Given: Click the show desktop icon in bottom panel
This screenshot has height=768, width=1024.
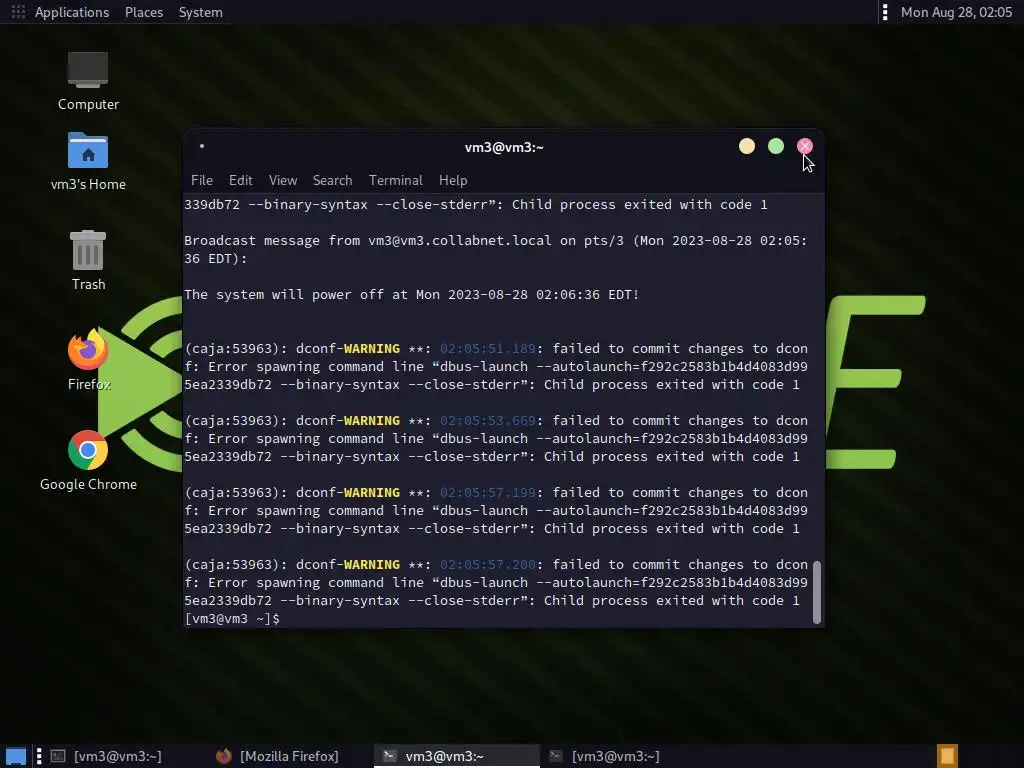Looking at the screenshot, I should tap(16, 756).
